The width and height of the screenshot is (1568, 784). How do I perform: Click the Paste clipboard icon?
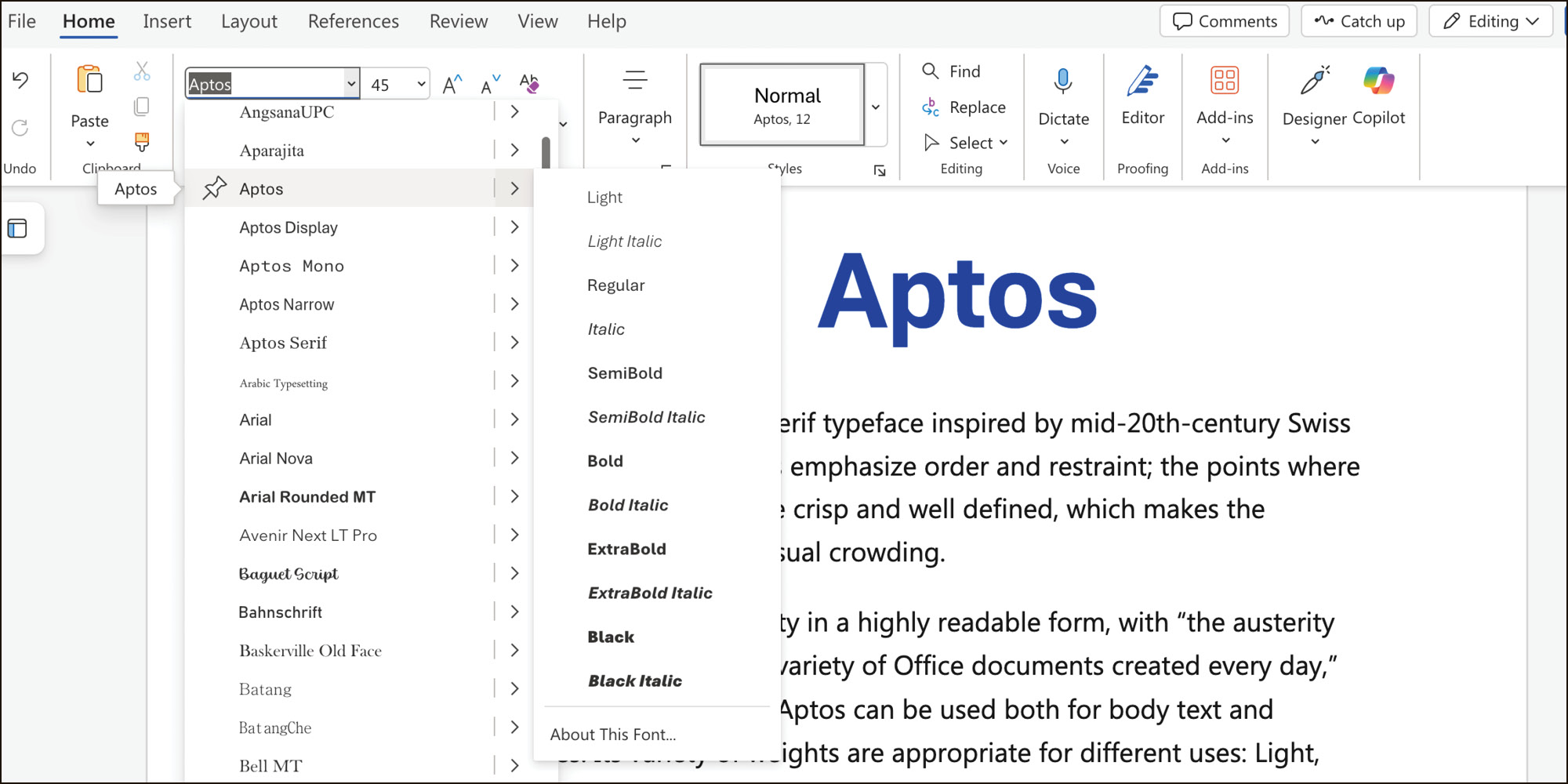point(89,80)
